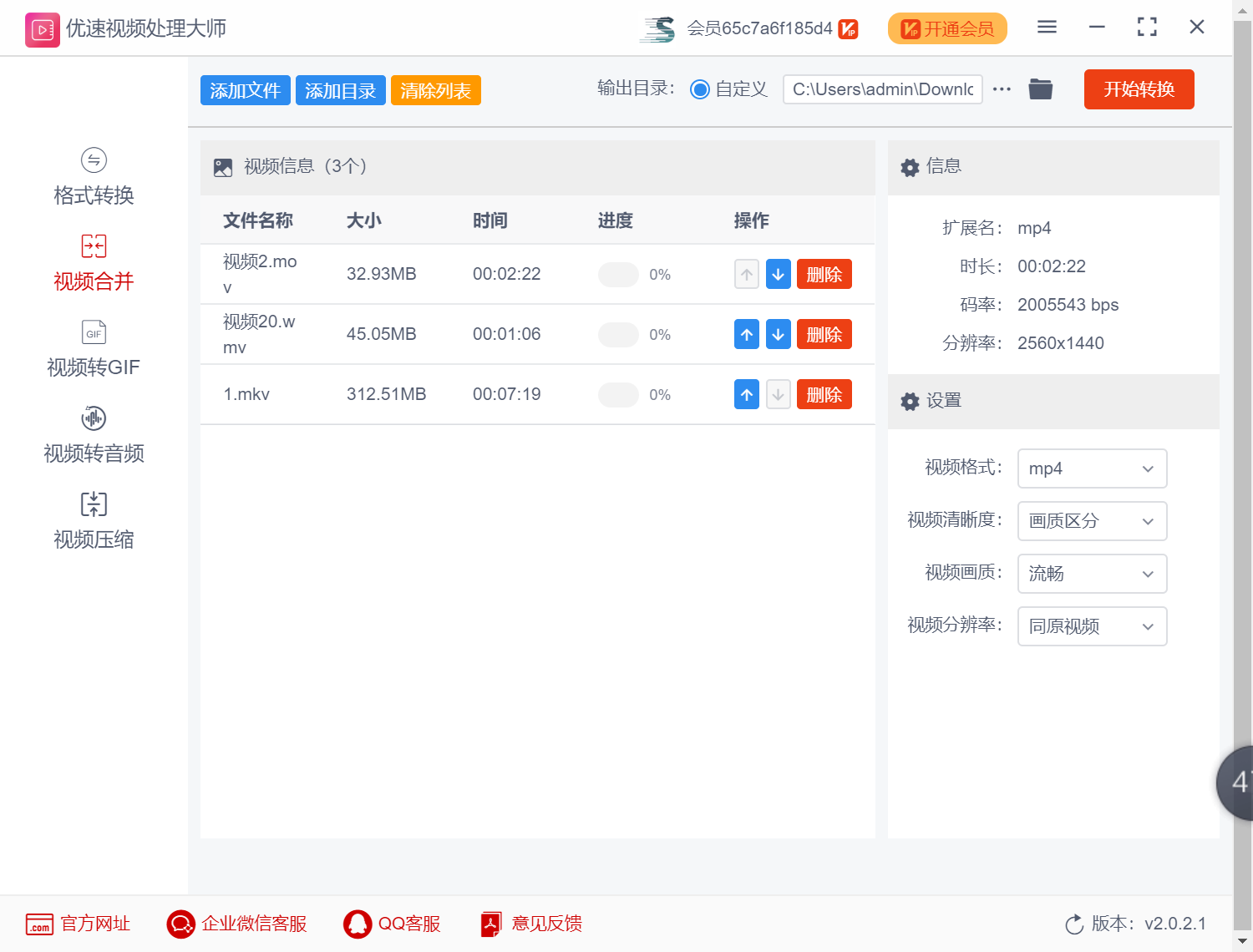Click the member avatar icon
Viewport: 1253px width, 952px height.
pyautogui.click(x=657, y=29)
